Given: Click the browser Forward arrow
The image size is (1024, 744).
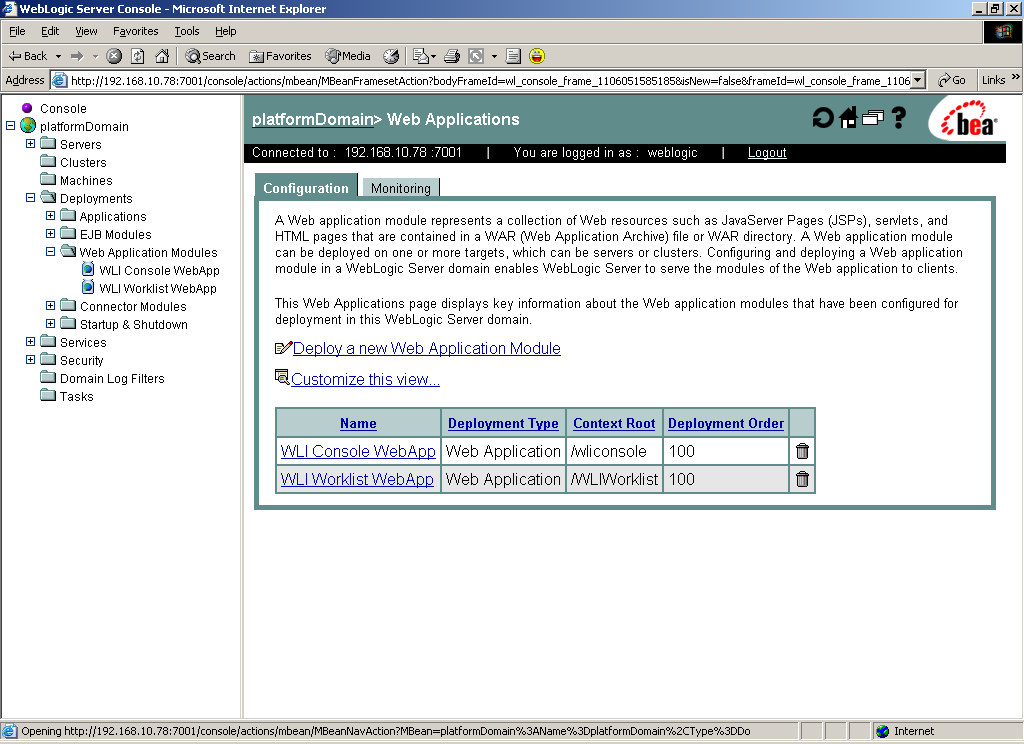Looking at the screenshot, I should pyautogui.click(x=77, y=56).
